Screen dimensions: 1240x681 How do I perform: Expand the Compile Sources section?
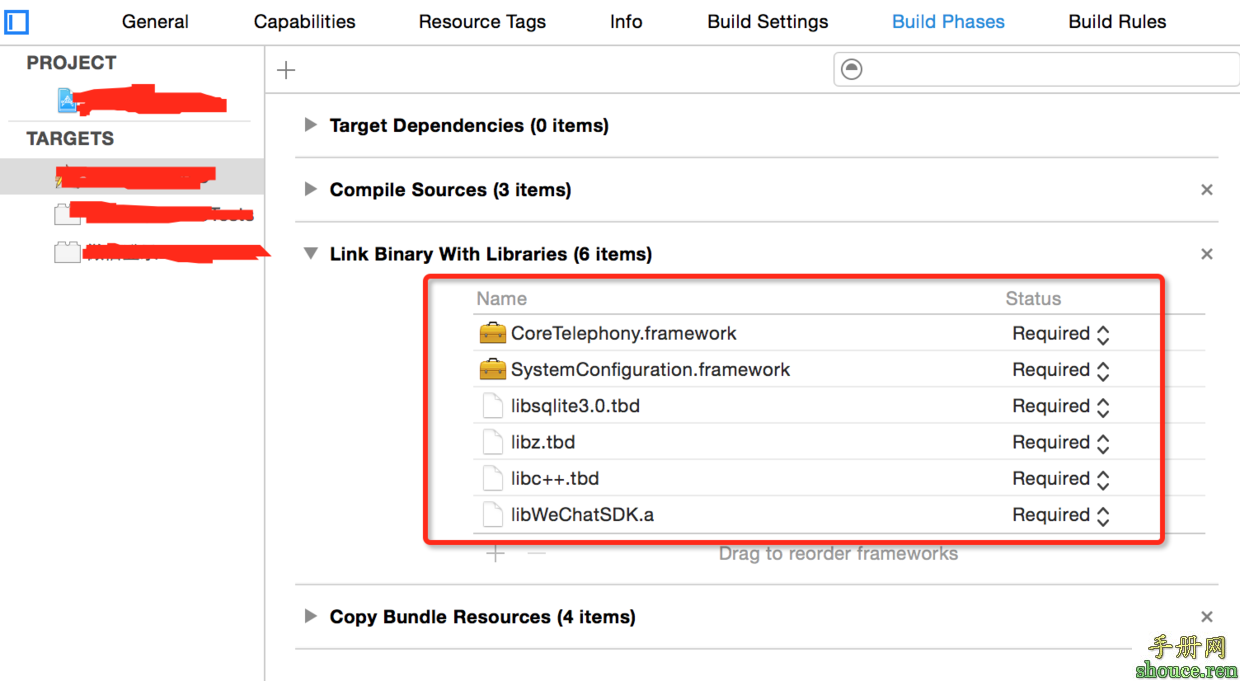click(x=310, y=189)
